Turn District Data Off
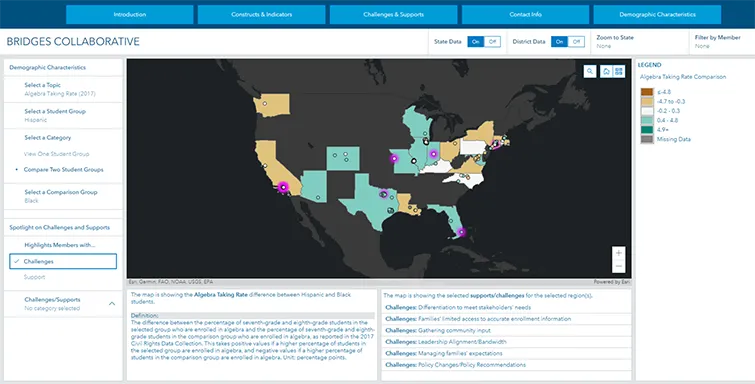The width and height of the screenshot is (755, 384). pos(576,42)
